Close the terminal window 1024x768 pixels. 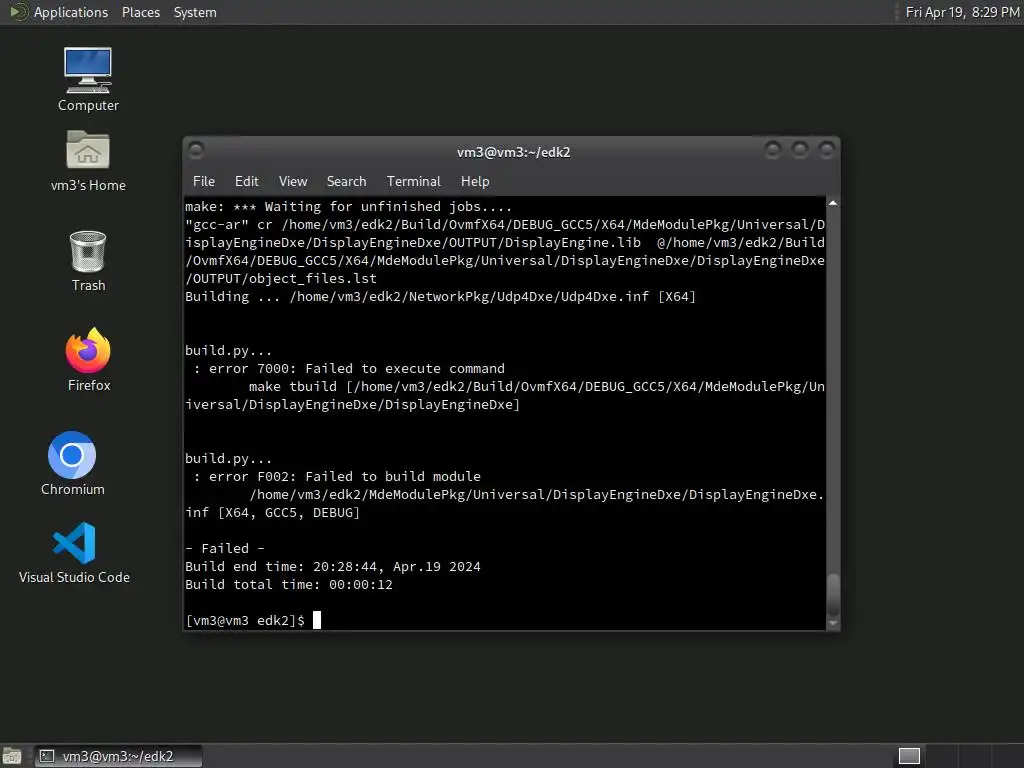click(827, 150)
